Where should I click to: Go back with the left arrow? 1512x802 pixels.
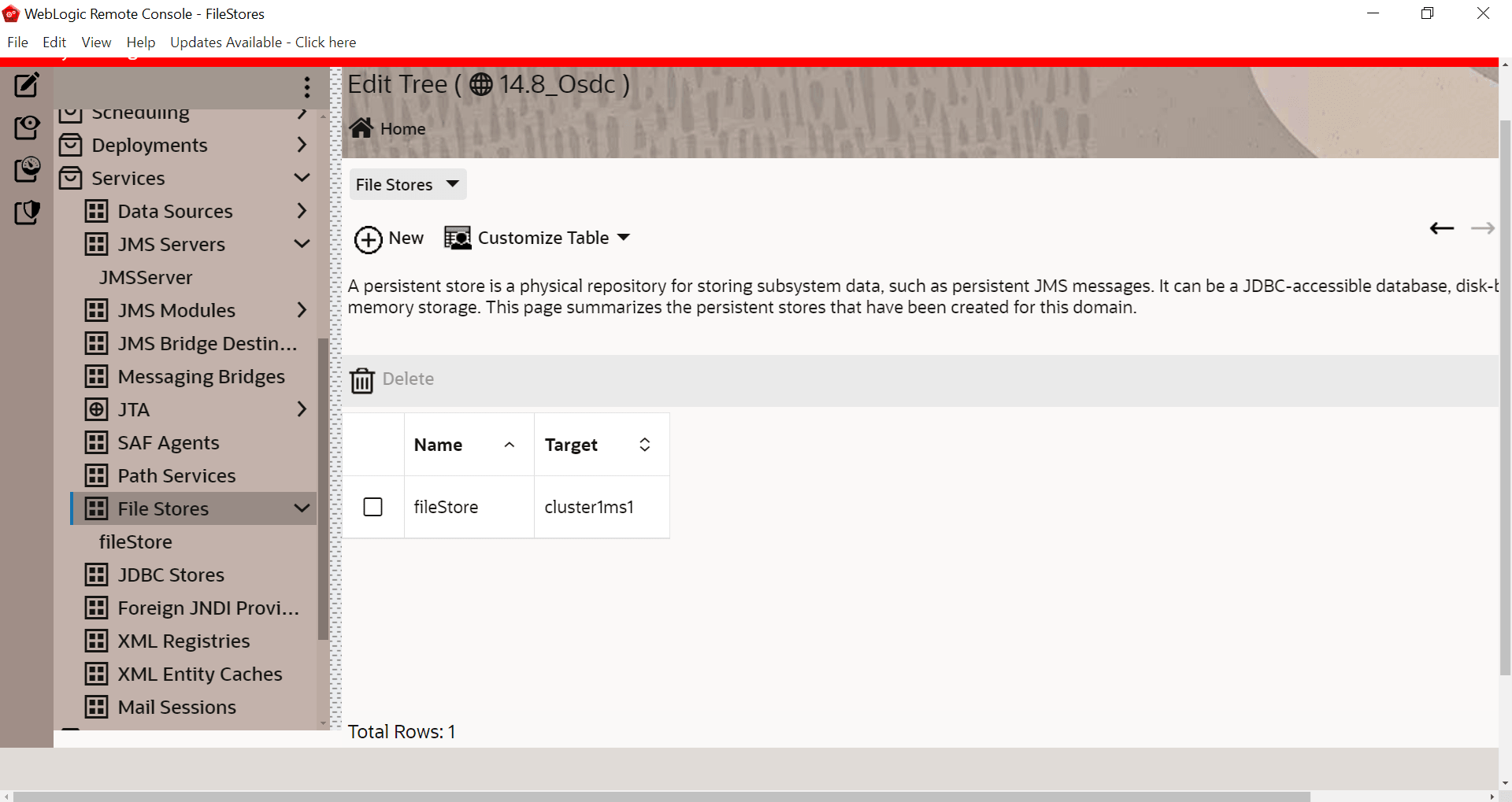[1442, 228]
